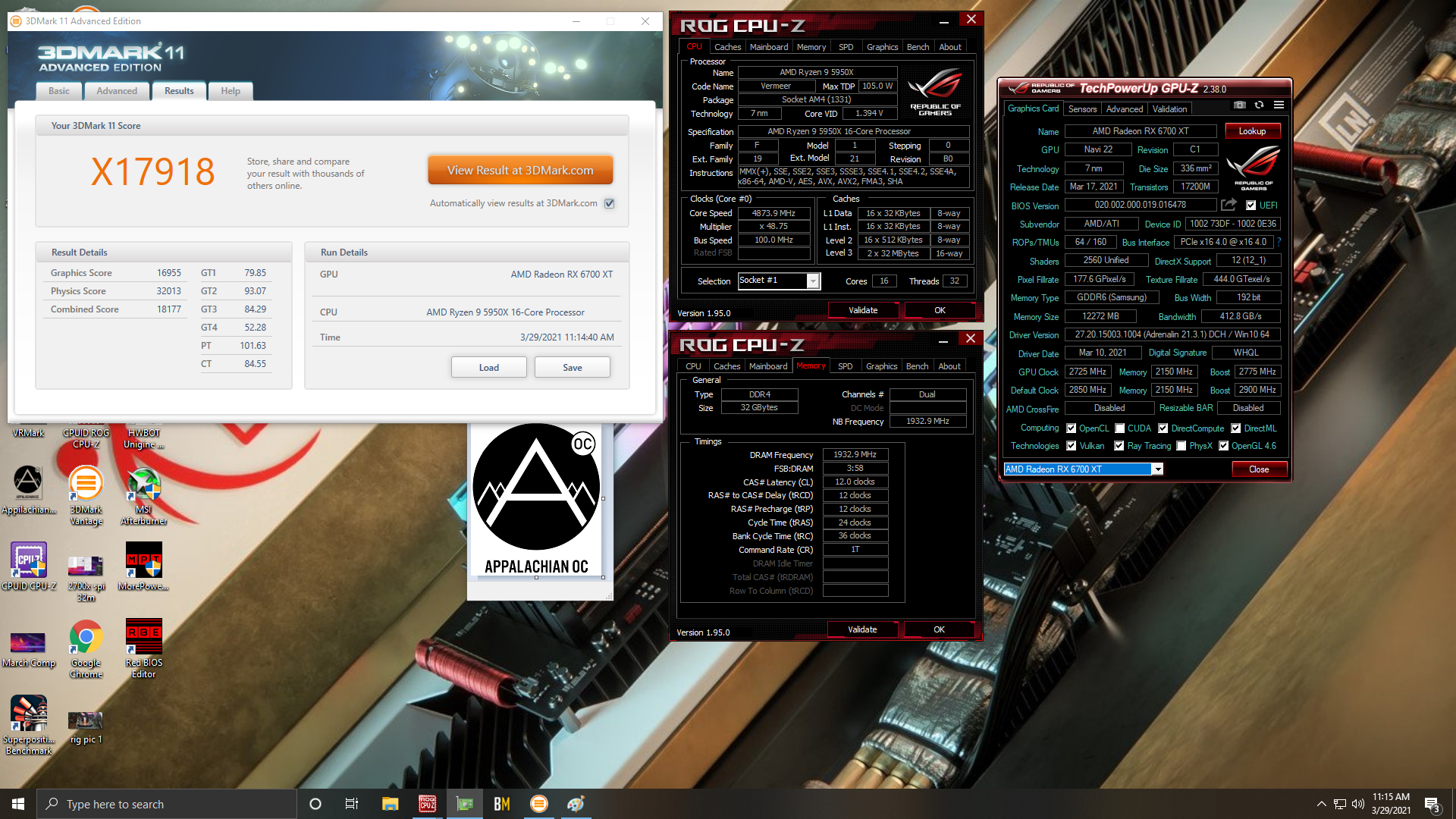This screenshot has width=1456, height=819.
Task: Click the Cortana circle icon on the taskbar
Action: point(315,804)
